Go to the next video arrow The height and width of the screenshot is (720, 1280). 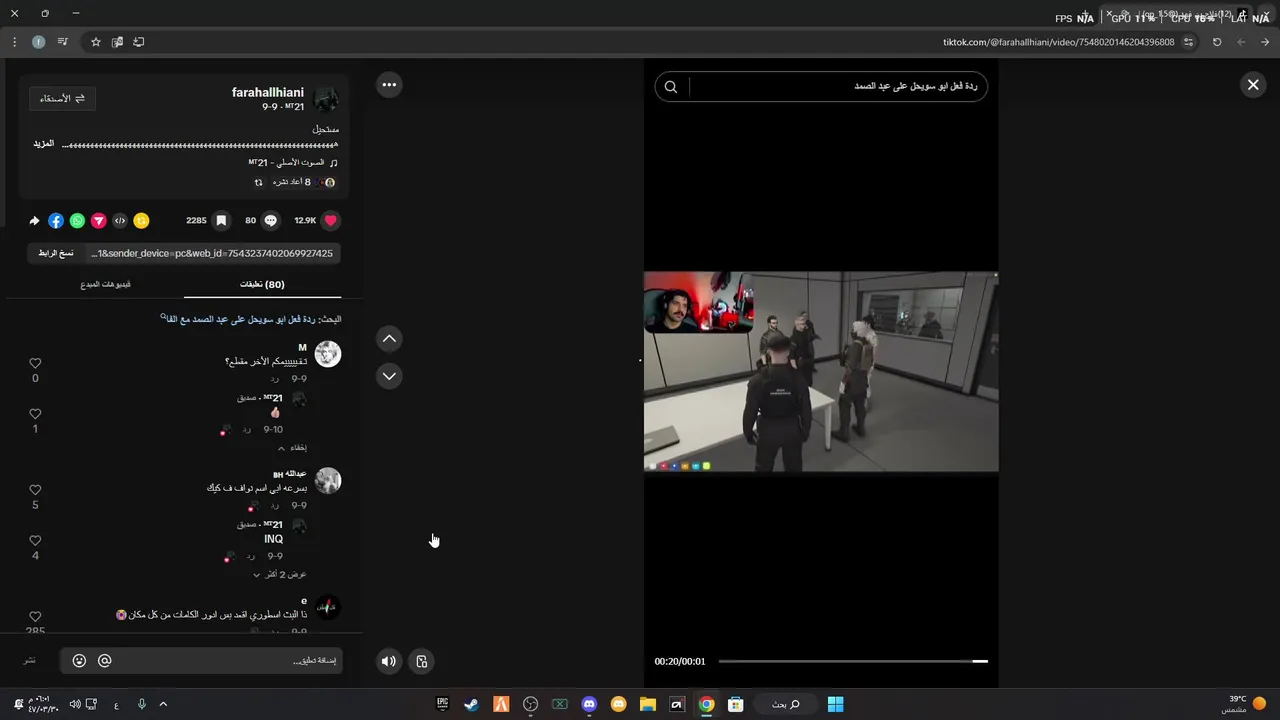(x=389, y=376)
